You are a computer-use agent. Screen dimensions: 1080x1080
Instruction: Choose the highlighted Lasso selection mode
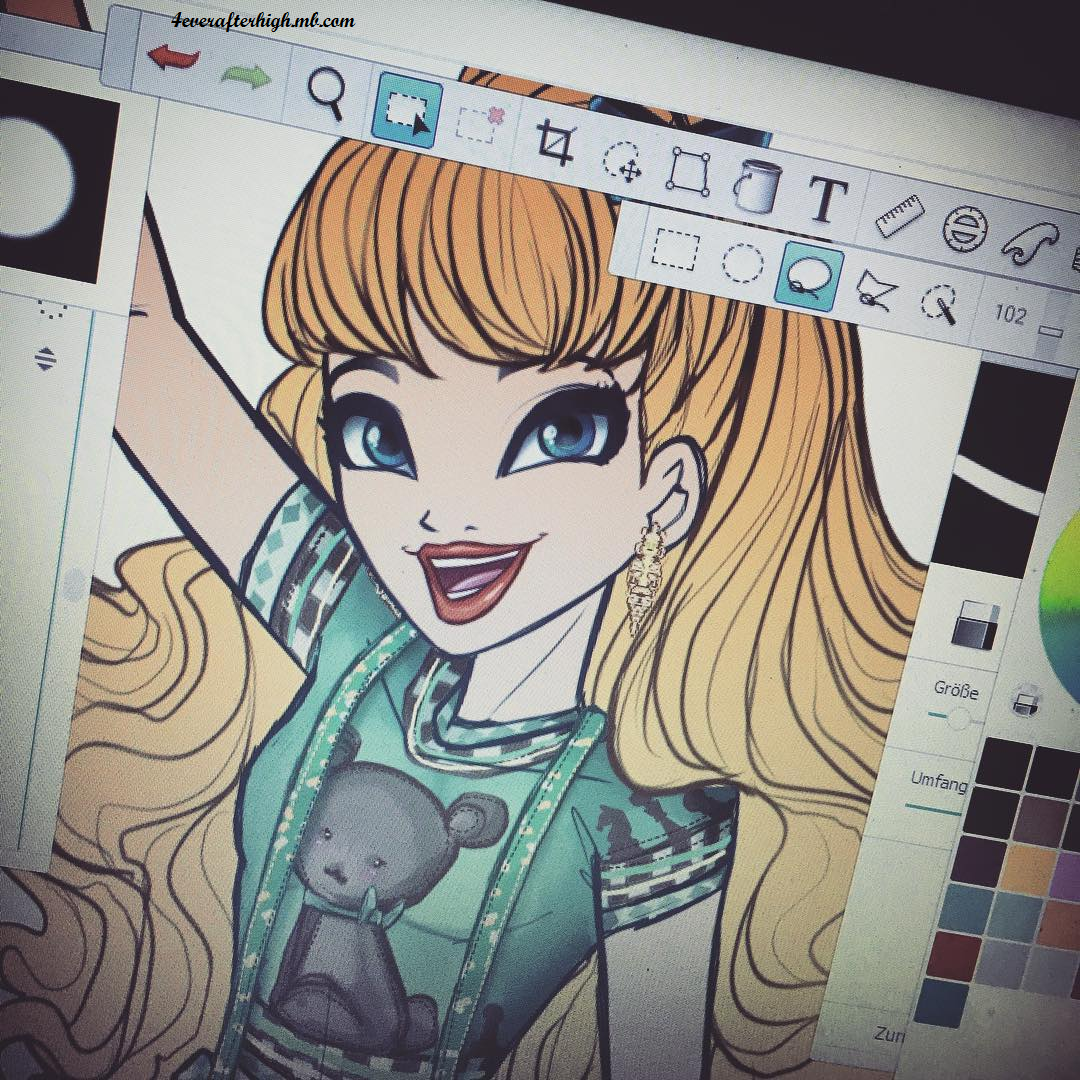click(x=809, y=276)
